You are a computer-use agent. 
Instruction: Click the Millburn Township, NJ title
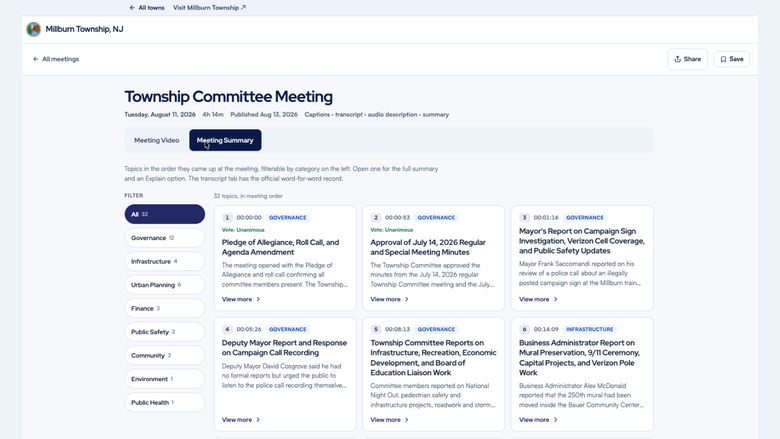tap(85, 29)
